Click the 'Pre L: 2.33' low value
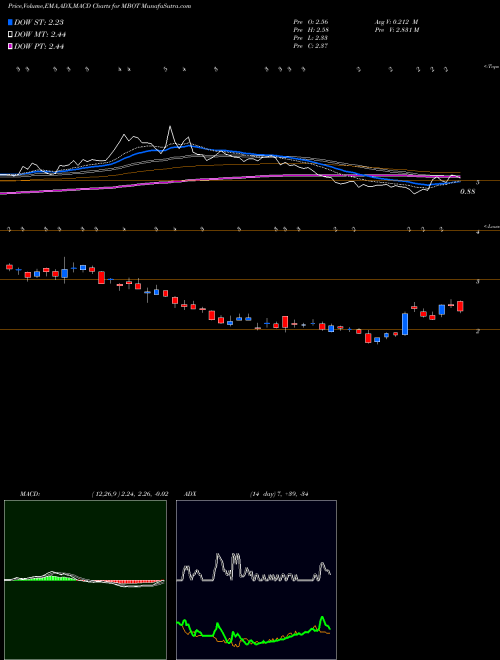Image resolution: width=500 pixels, height=660 pixels. pyautogui.click(x=311, y=38)
